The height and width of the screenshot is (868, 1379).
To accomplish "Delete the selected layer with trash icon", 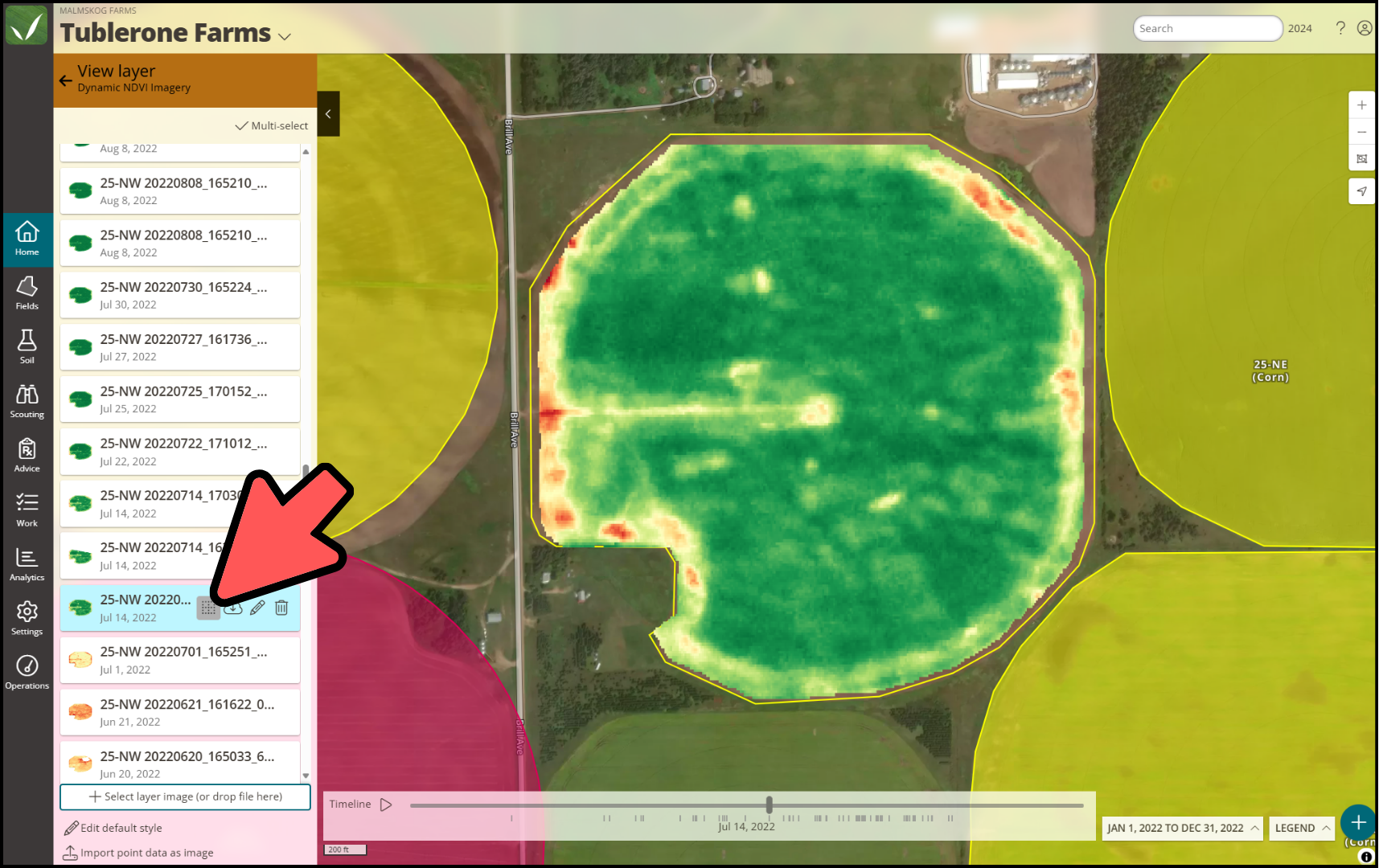I will [281, 608].
